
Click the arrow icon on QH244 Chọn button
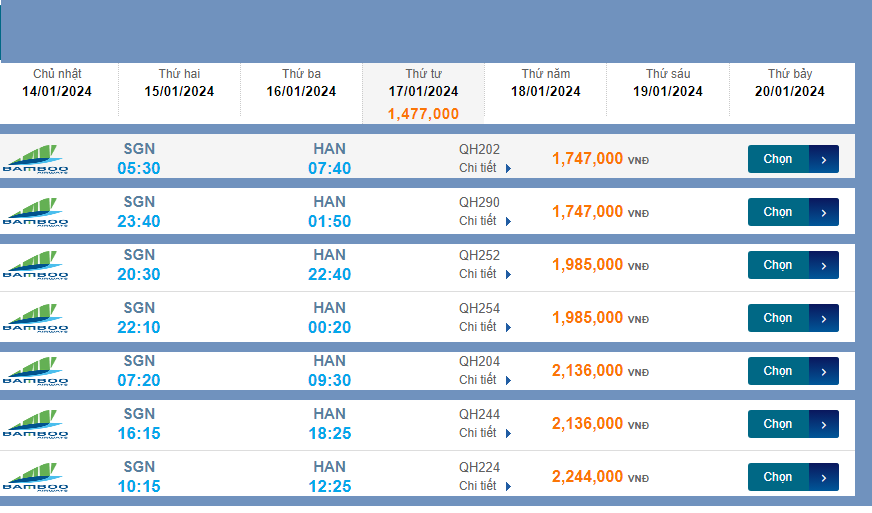pyautogui.click(x=823, y=424)
